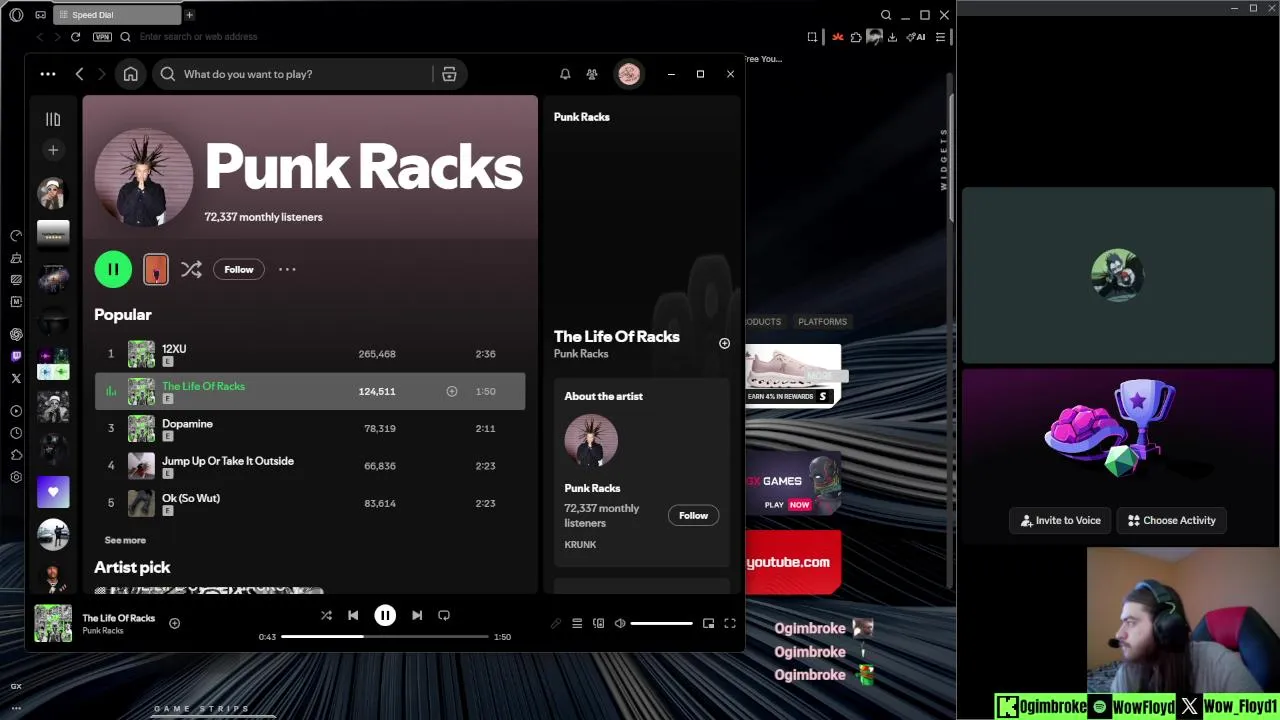This screenshot has width=1280, height=720.
Task: Open Connect to a device icon
Action: 598,623
